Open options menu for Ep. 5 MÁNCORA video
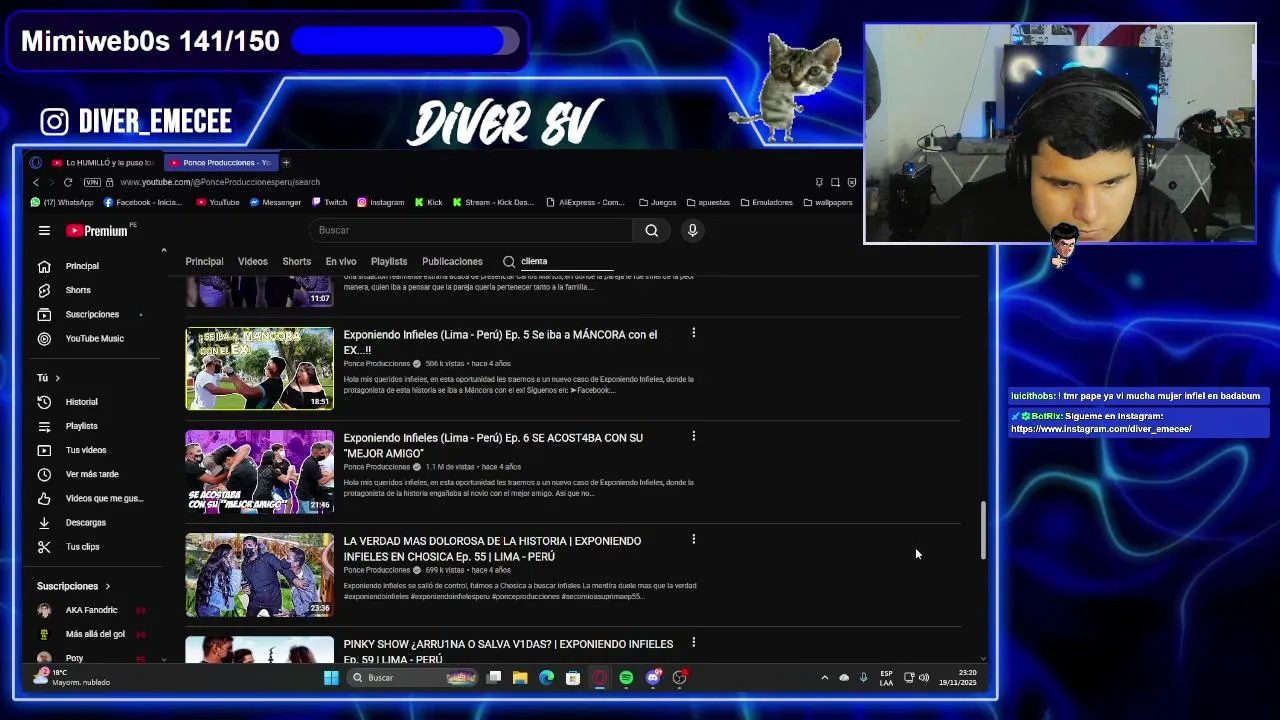Screen dimensions: 1280x720 coord(693,333)
